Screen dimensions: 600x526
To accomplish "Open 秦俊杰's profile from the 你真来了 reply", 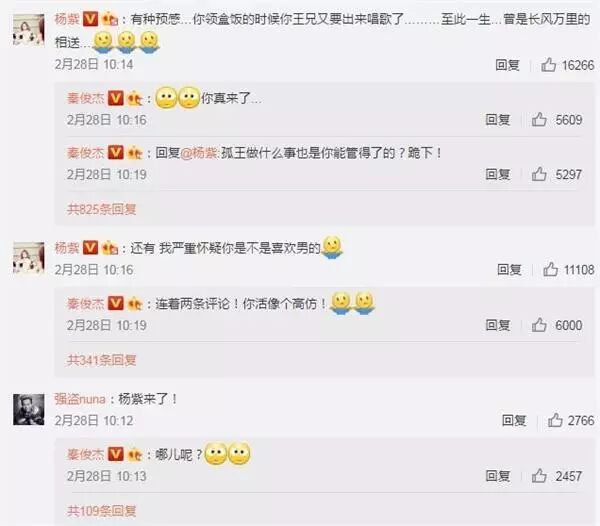I will pos(85,98).
